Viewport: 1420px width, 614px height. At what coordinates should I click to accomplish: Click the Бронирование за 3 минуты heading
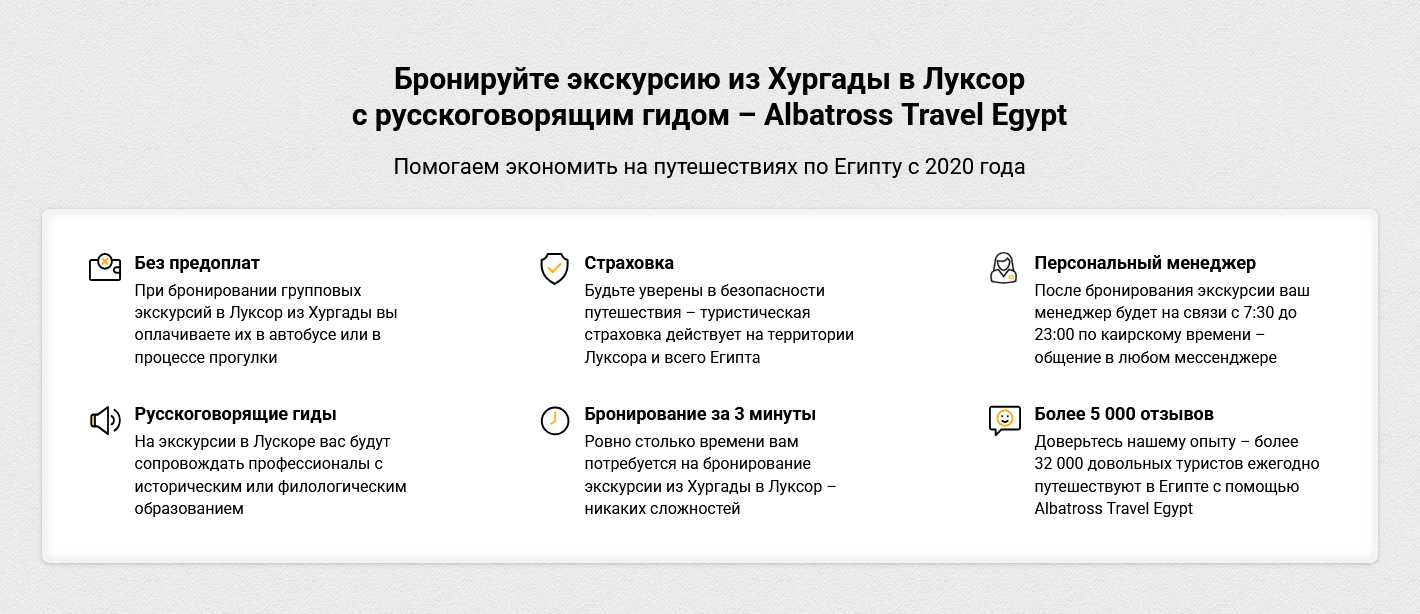(700, 414)
